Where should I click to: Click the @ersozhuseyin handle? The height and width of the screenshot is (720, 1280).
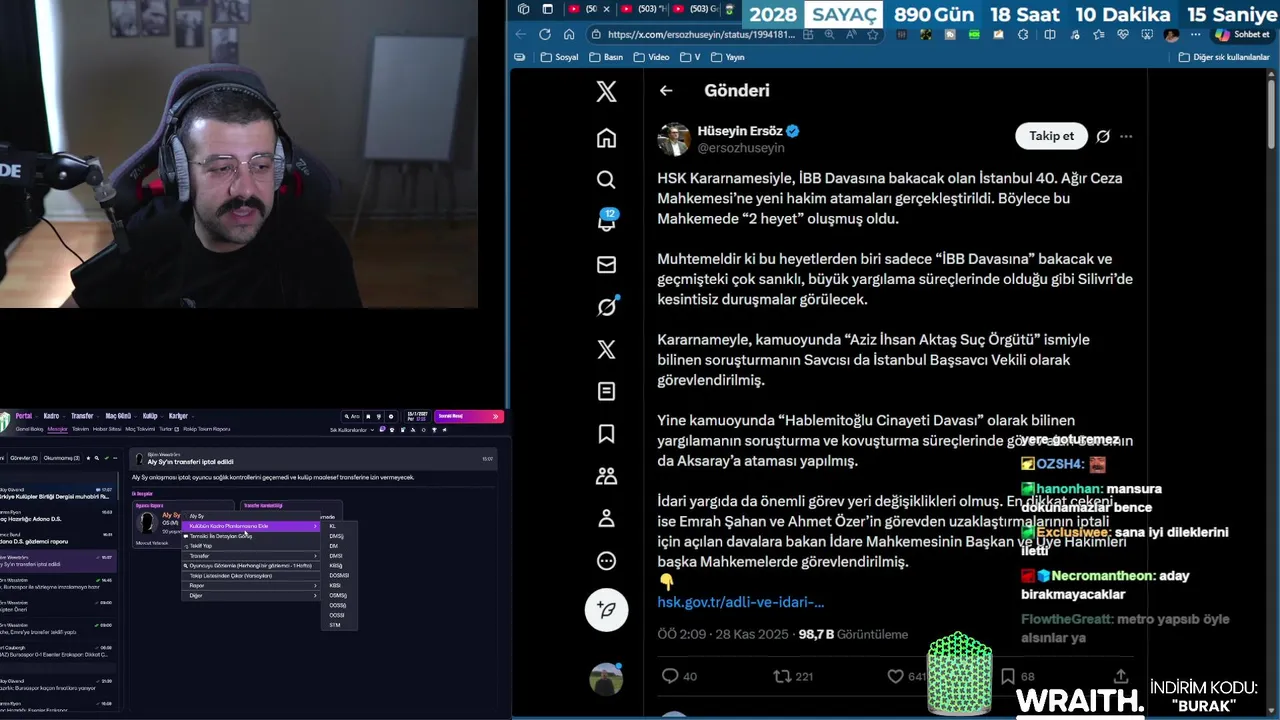point(741,148)
